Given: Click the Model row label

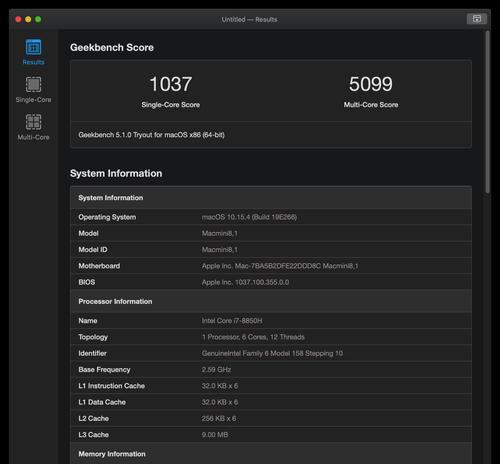Looking at the screenshot, I should pos(88,233).
